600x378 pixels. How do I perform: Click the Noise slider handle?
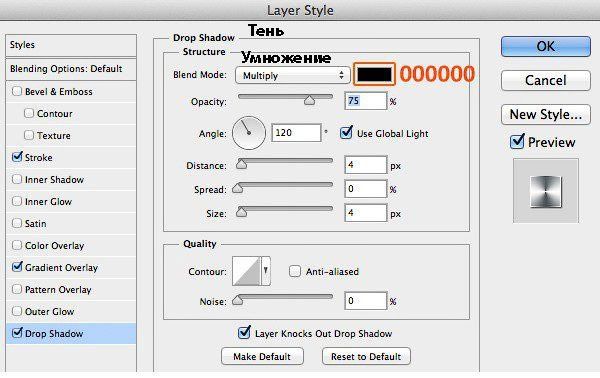pos(238,300)
